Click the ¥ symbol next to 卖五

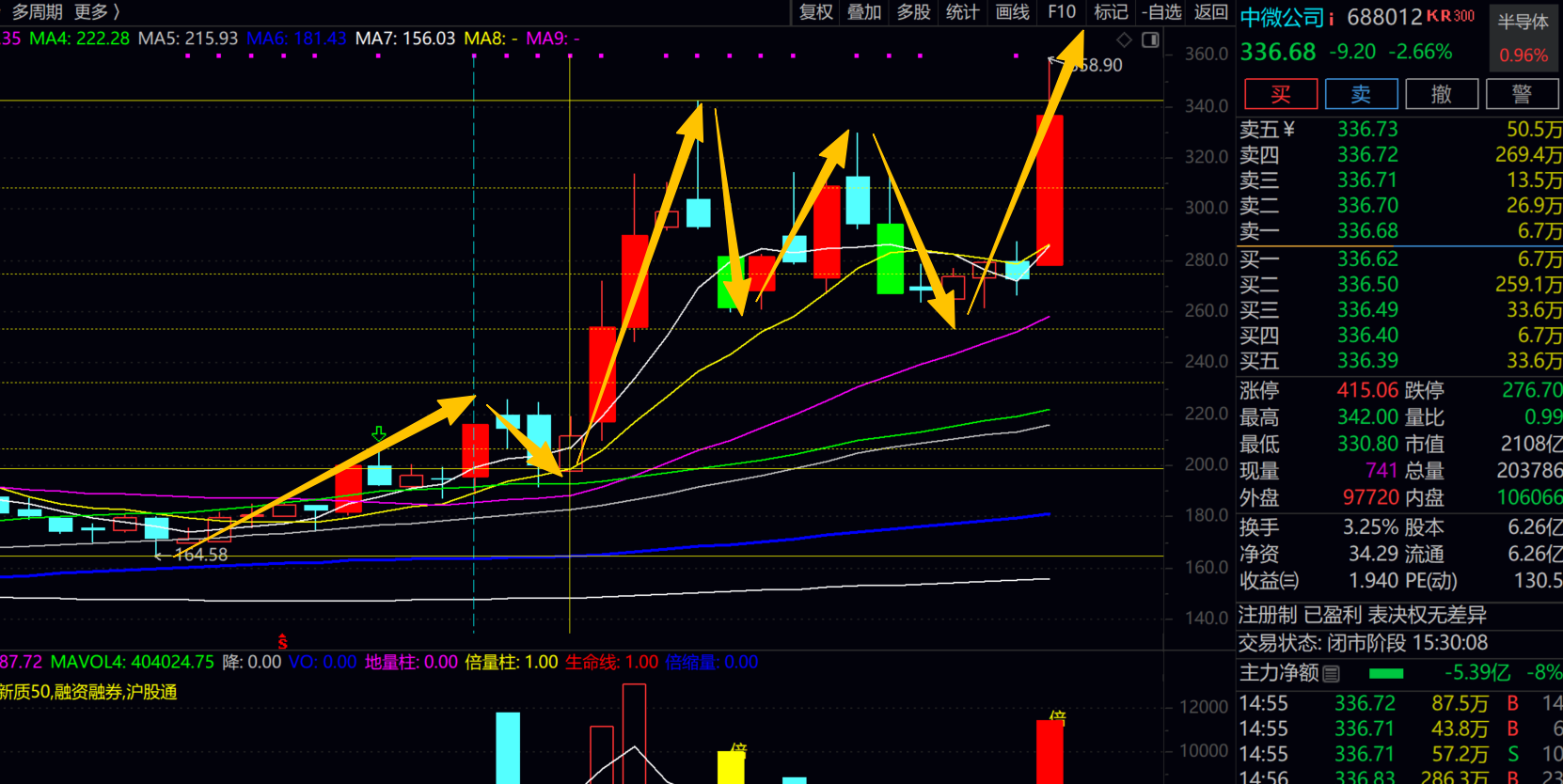(1288, 129)
